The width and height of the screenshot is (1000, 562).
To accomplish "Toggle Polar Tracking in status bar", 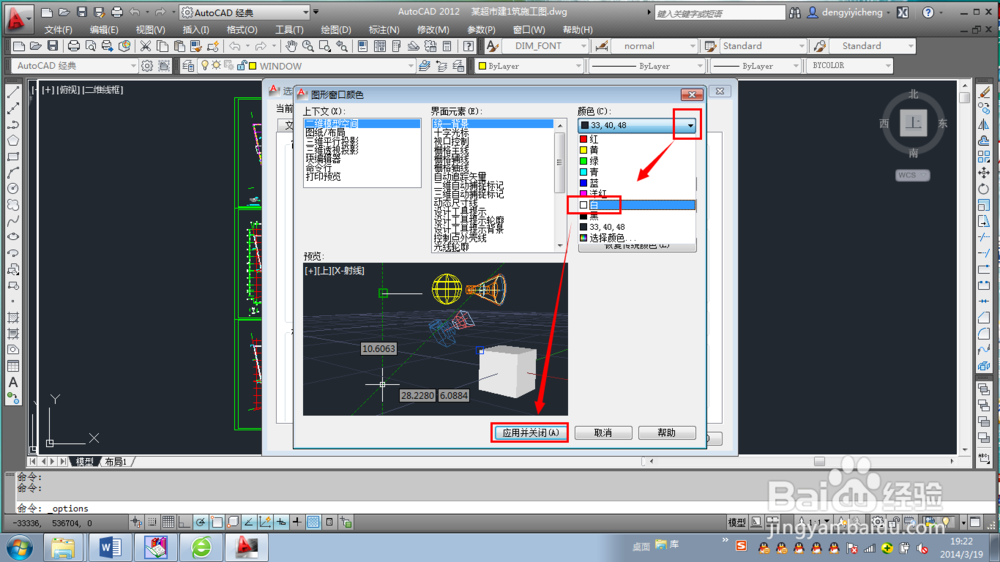I will click(200, 522).
